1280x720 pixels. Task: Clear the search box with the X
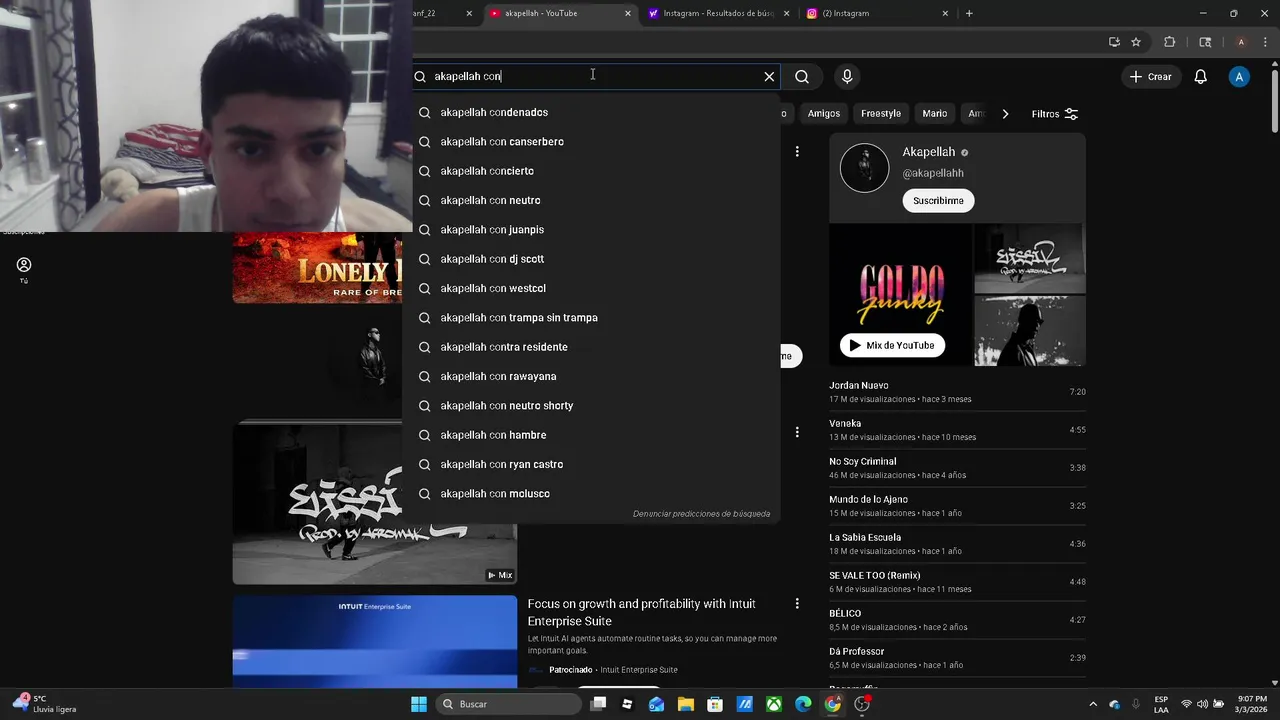click(769, 76)
